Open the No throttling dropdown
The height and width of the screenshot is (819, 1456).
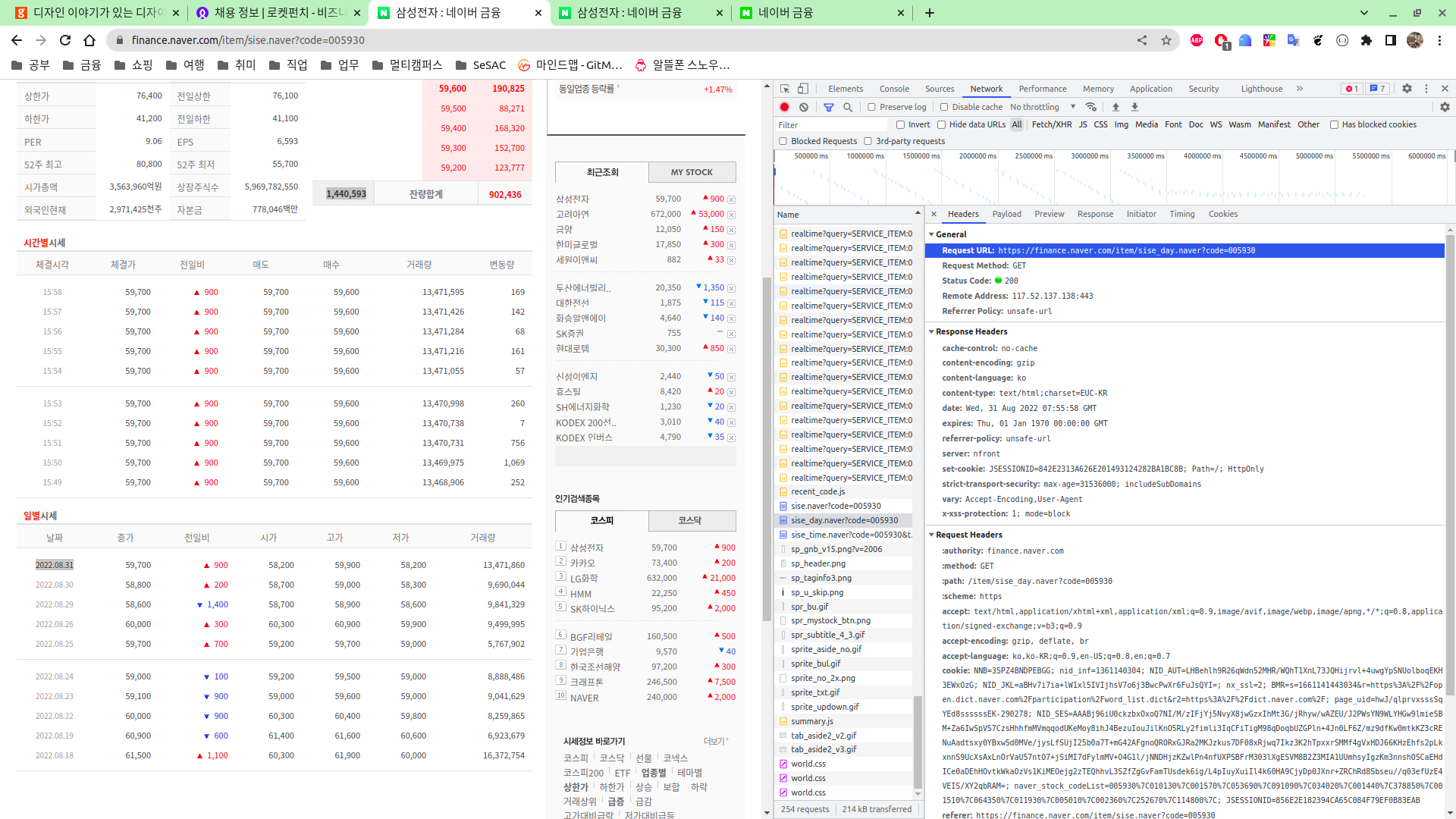1042,107
